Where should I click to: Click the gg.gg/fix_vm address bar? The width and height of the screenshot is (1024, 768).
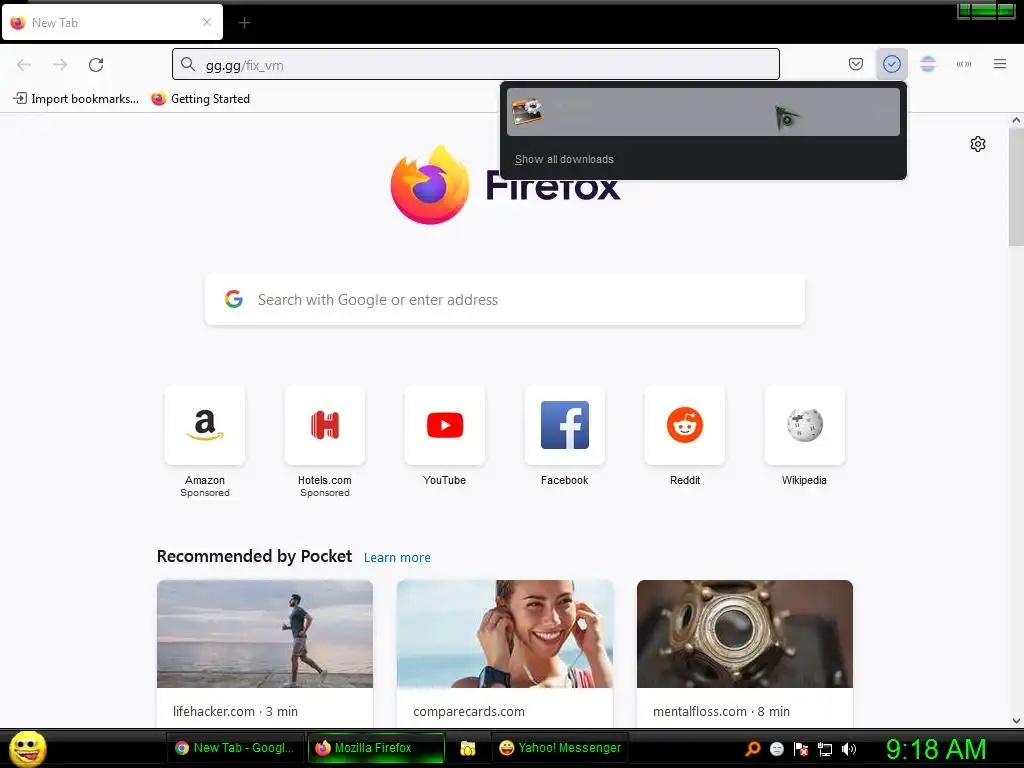(x=475, y=65)
